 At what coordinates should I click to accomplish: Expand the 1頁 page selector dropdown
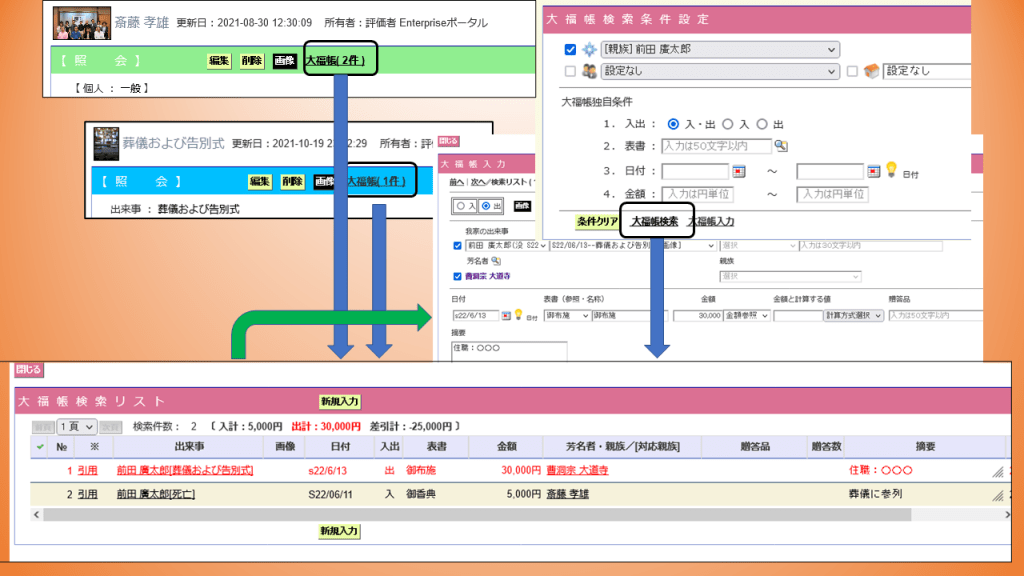pos(76,426)
